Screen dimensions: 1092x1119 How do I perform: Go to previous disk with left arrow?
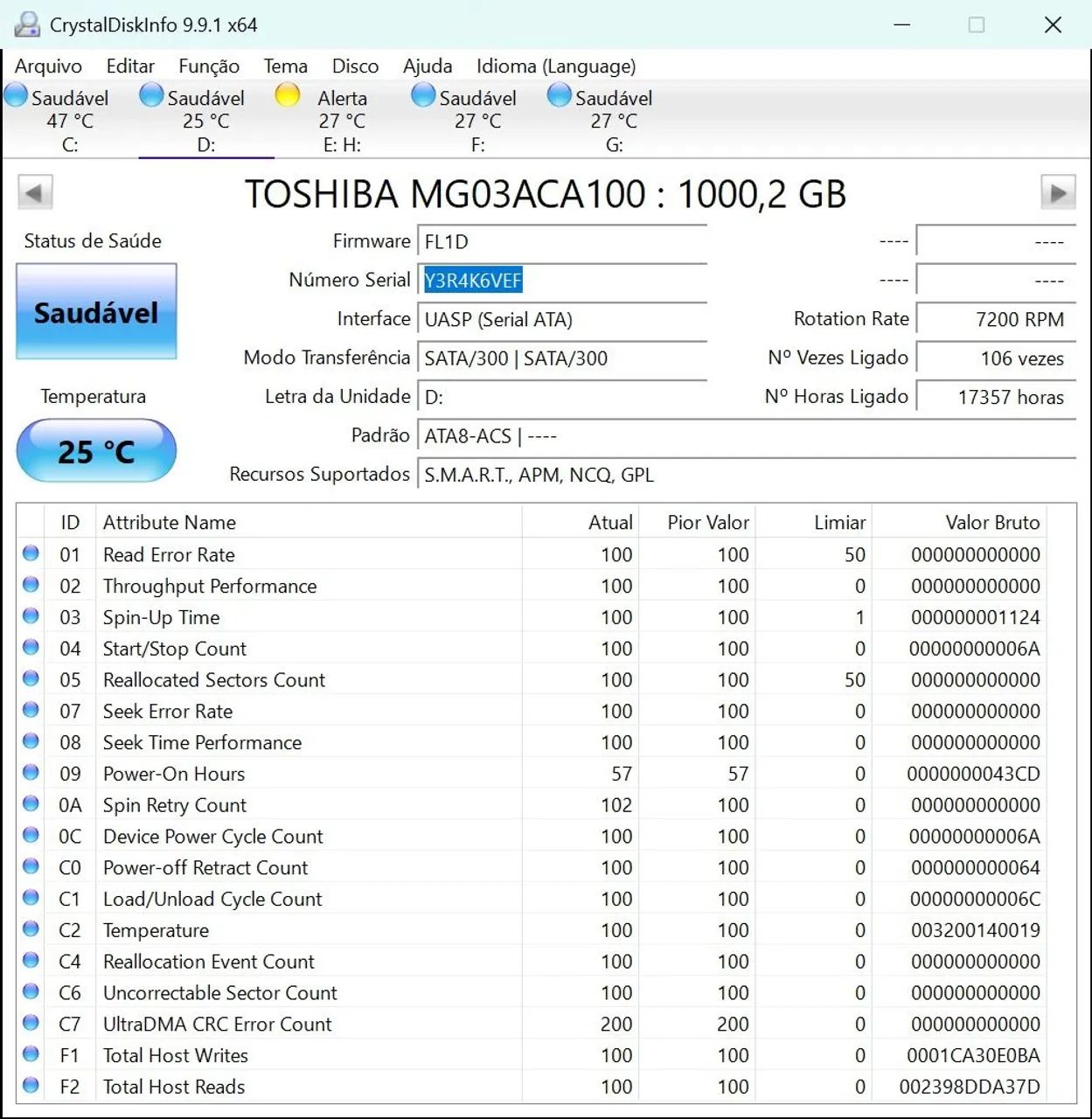[x=35, y=192]
